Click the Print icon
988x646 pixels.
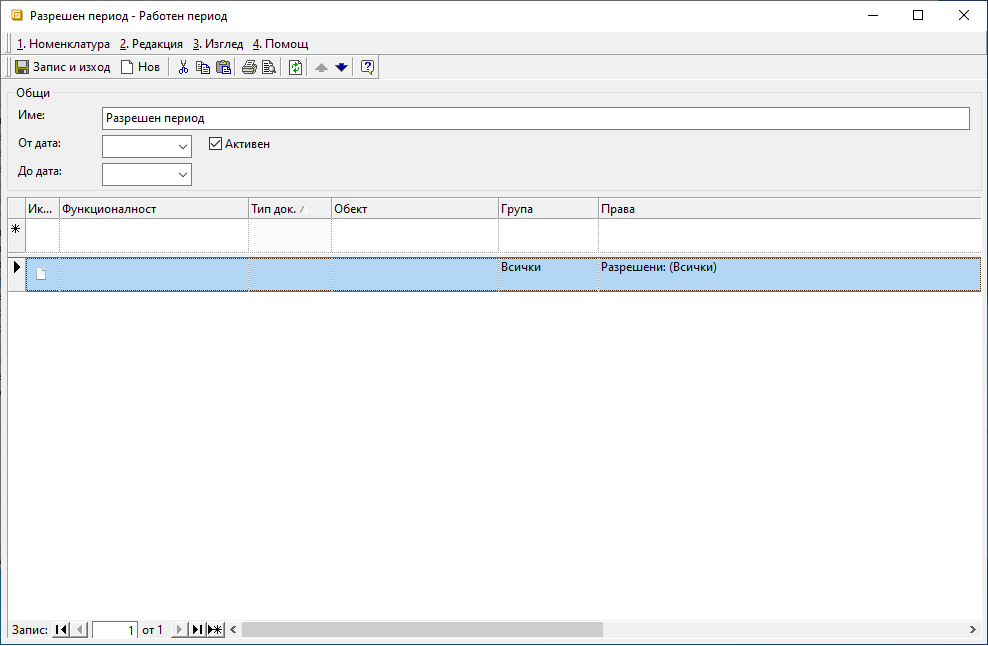click(249, 67)
